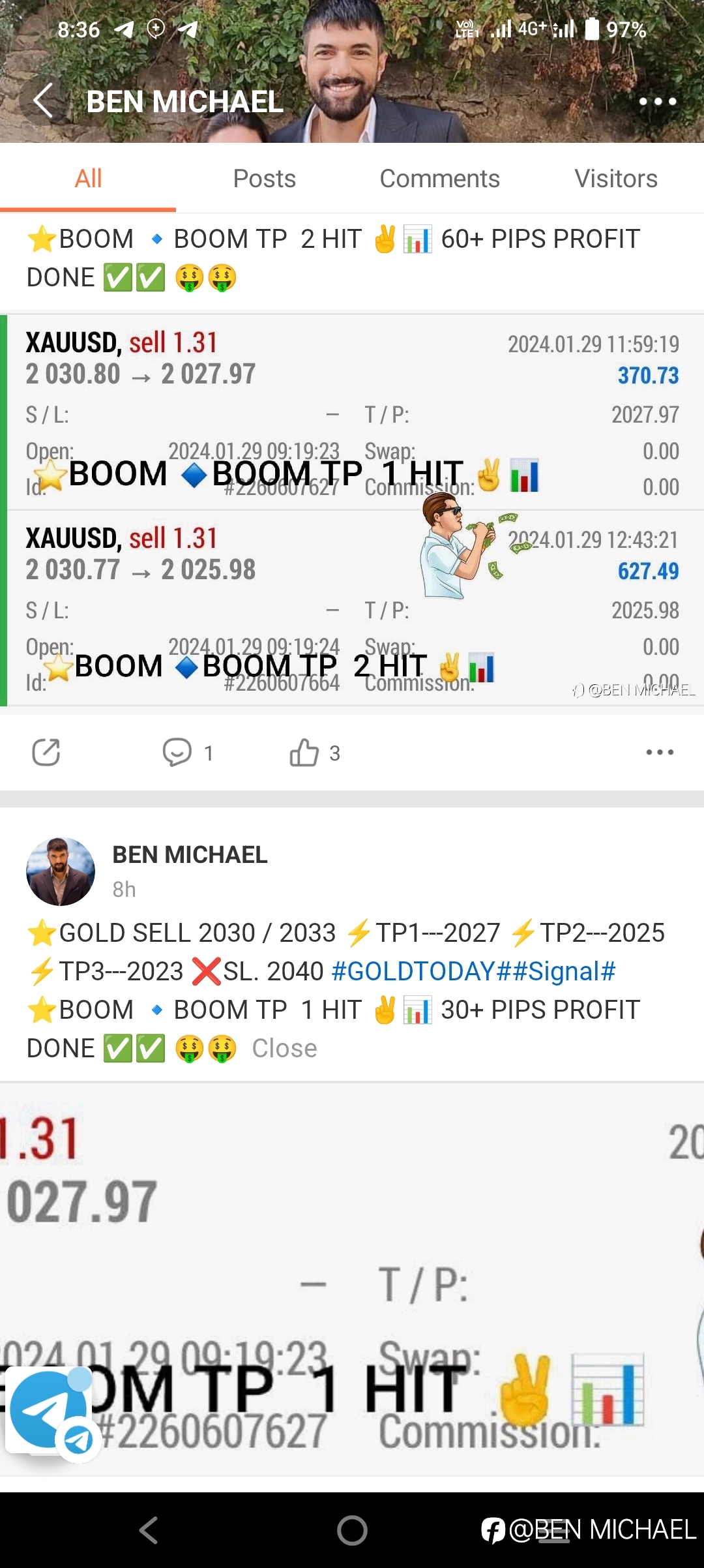This screenshot has width=704, height=1568.
Task: Select the All tab
Action: (x=88, y=179)
